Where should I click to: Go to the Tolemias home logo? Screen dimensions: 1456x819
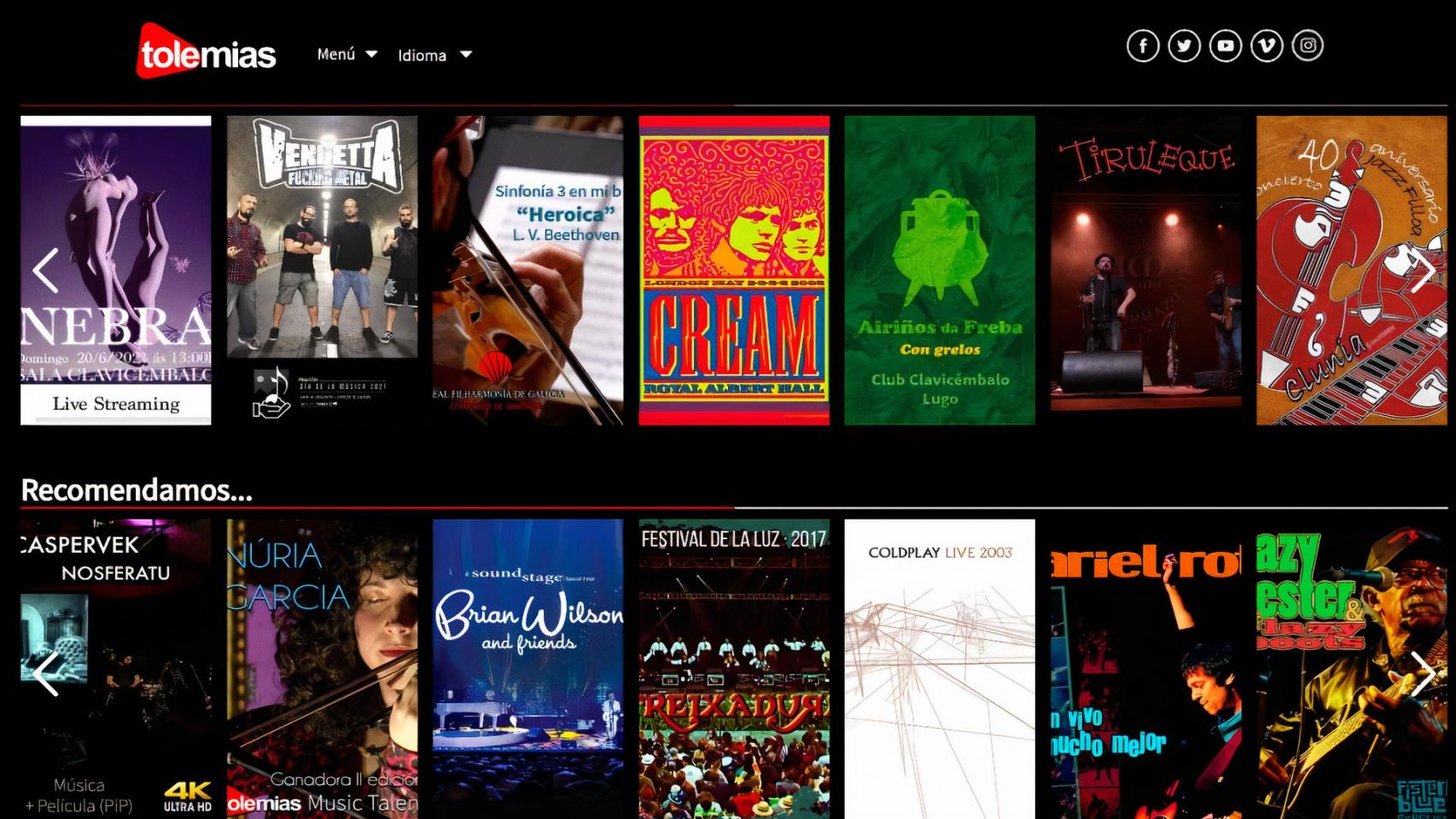pos(206,51)
